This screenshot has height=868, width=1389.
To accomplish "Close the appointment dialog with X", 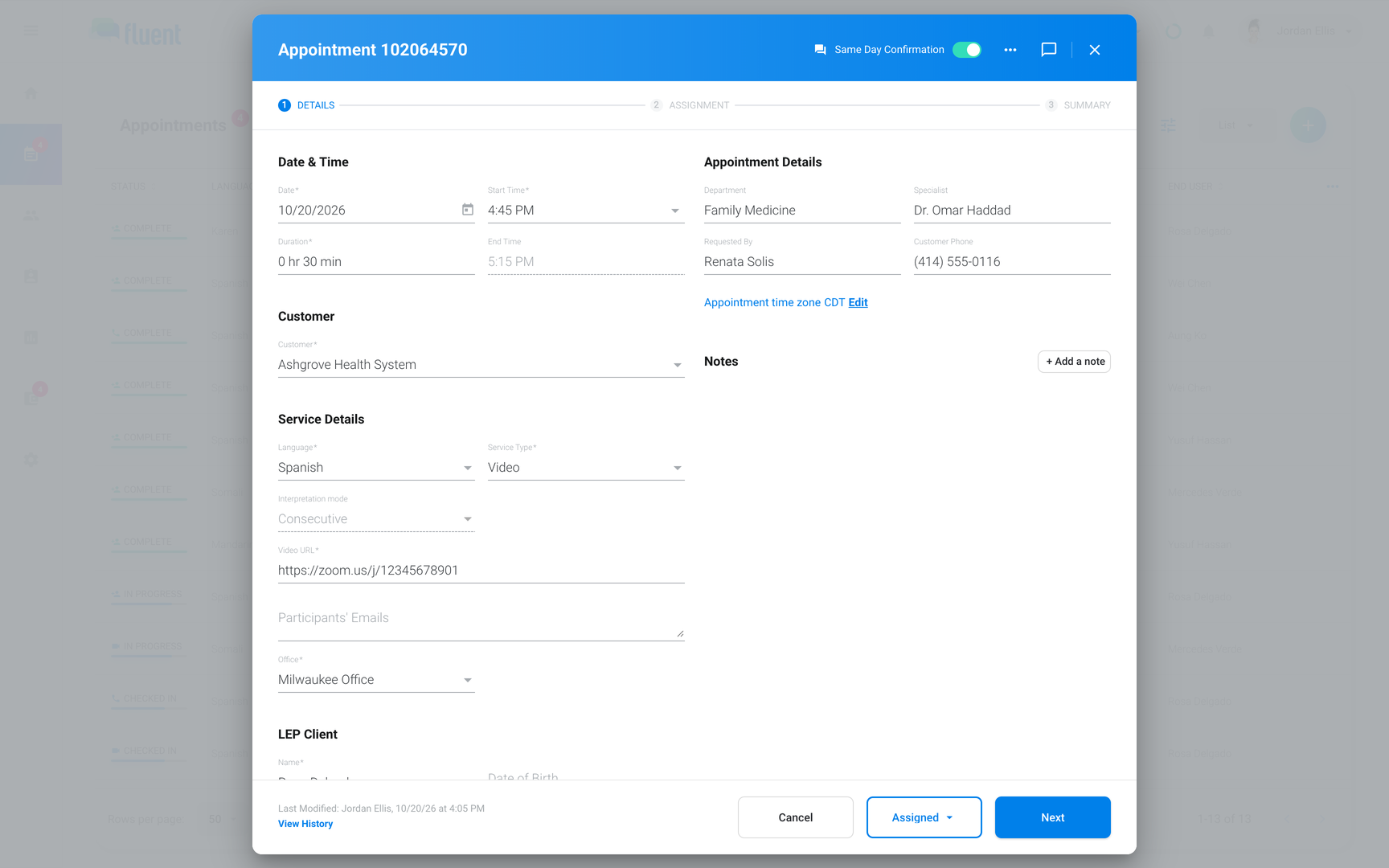I will 1095,50.
